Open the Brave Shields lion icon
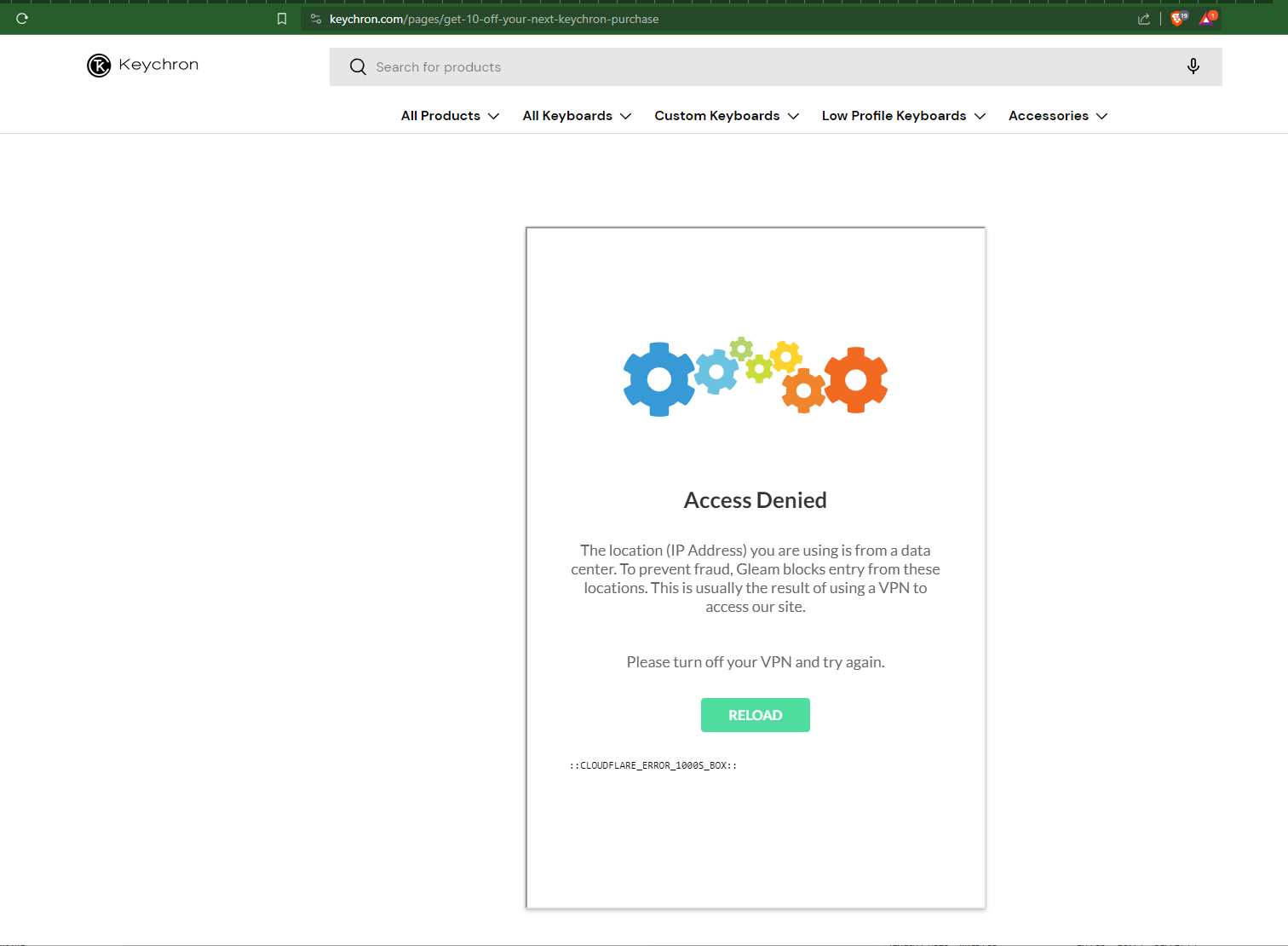Image resolution: width=1288 pixels, height=946 pixels. [x=1179, y=18]
